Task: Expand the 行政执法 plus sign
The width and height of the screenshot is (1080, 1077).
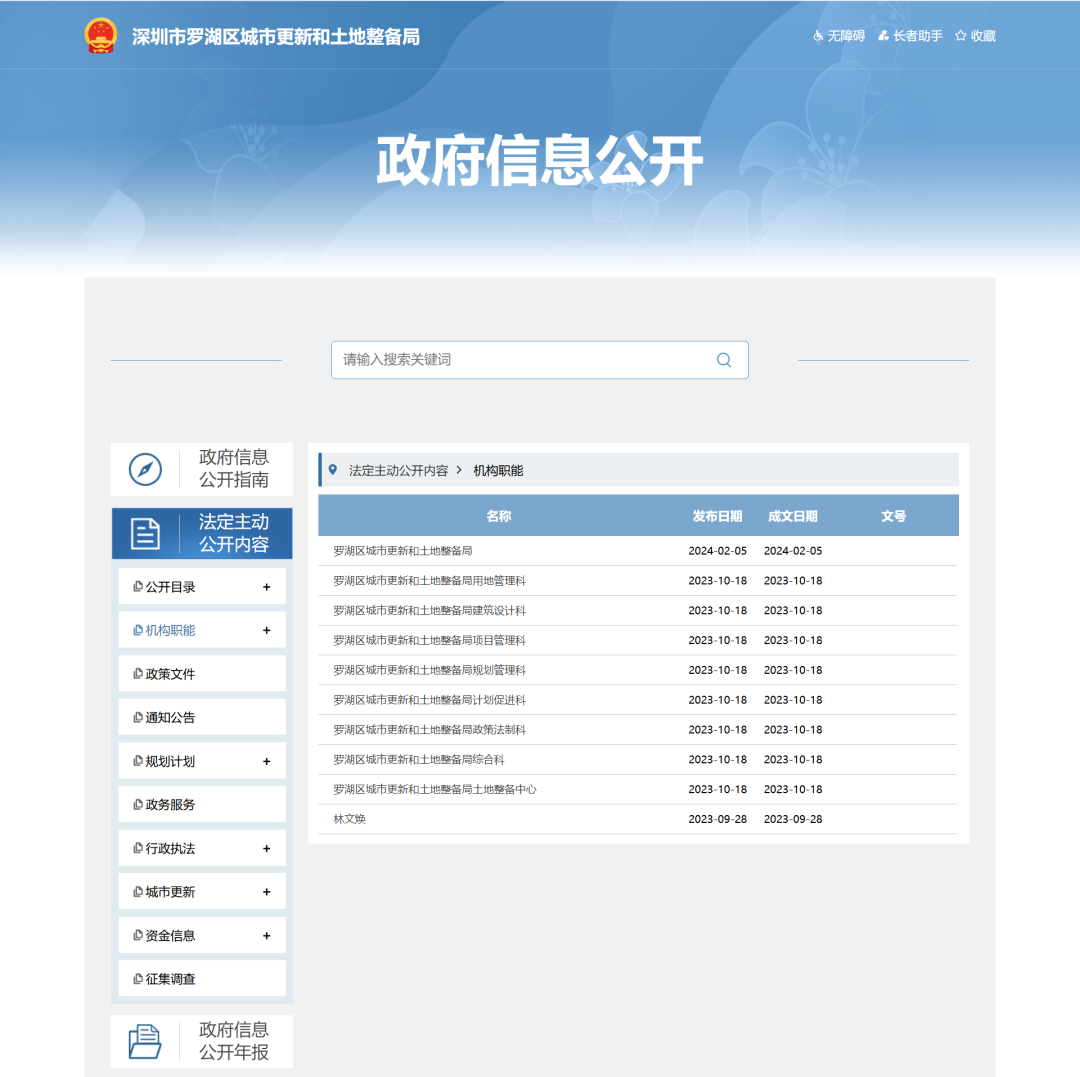Action: pyautogui.click(x=267, y=848)
